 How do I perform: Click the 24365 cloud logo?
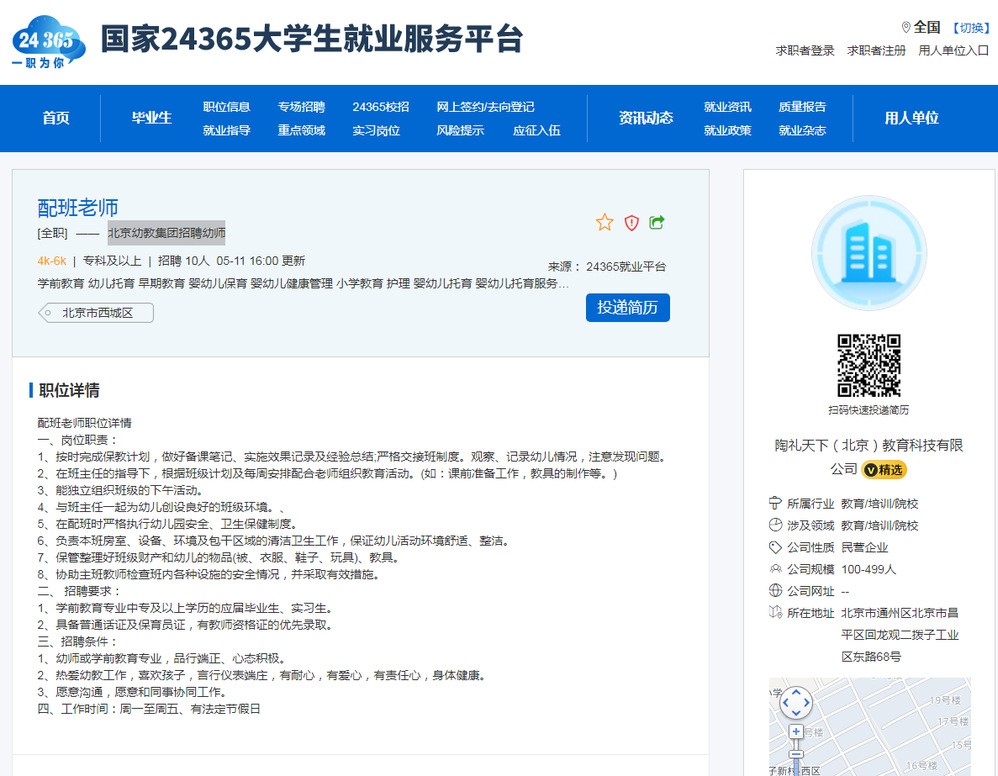(48, 43)
